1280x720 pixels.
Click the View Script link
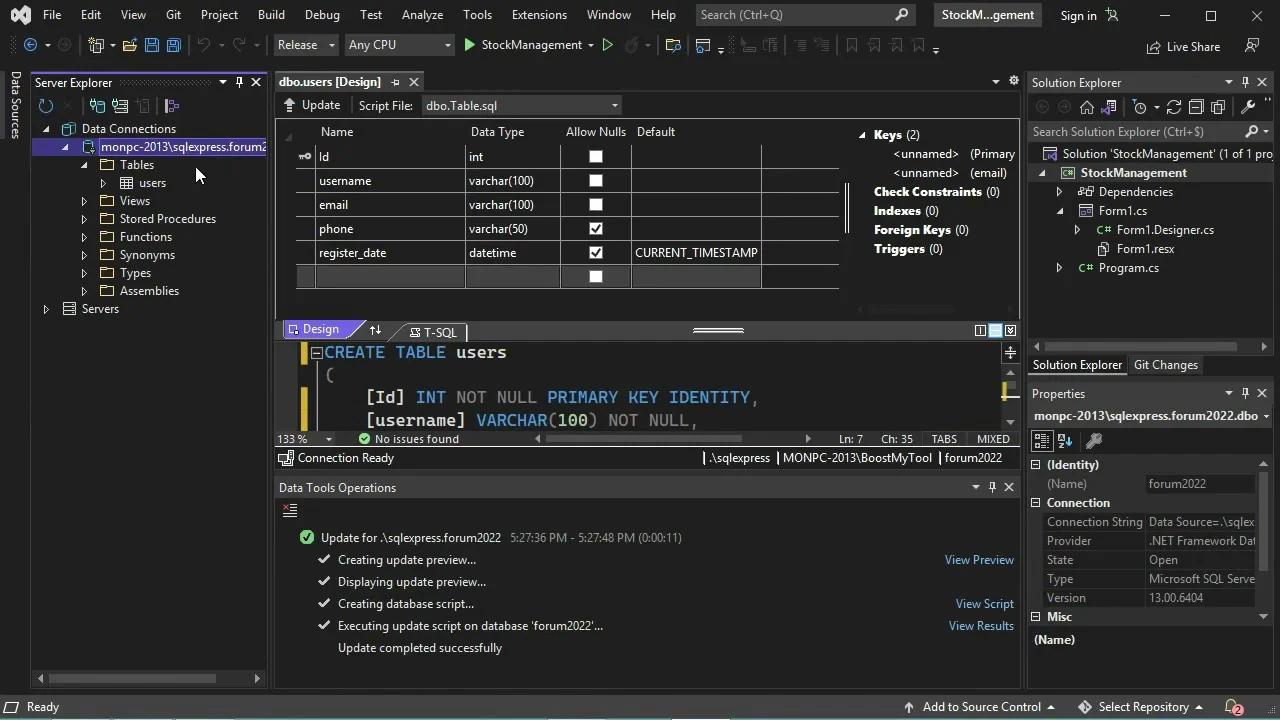coord(983,603)
